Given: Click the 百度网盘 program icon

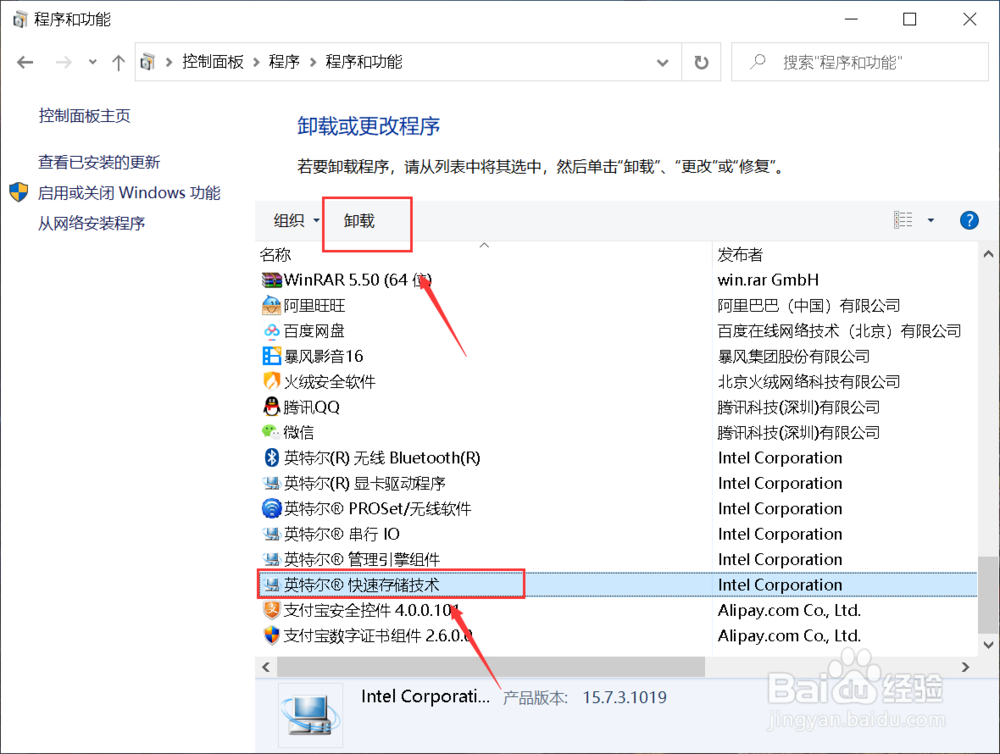Looking at the screenshot, I should tap(272, 331).
